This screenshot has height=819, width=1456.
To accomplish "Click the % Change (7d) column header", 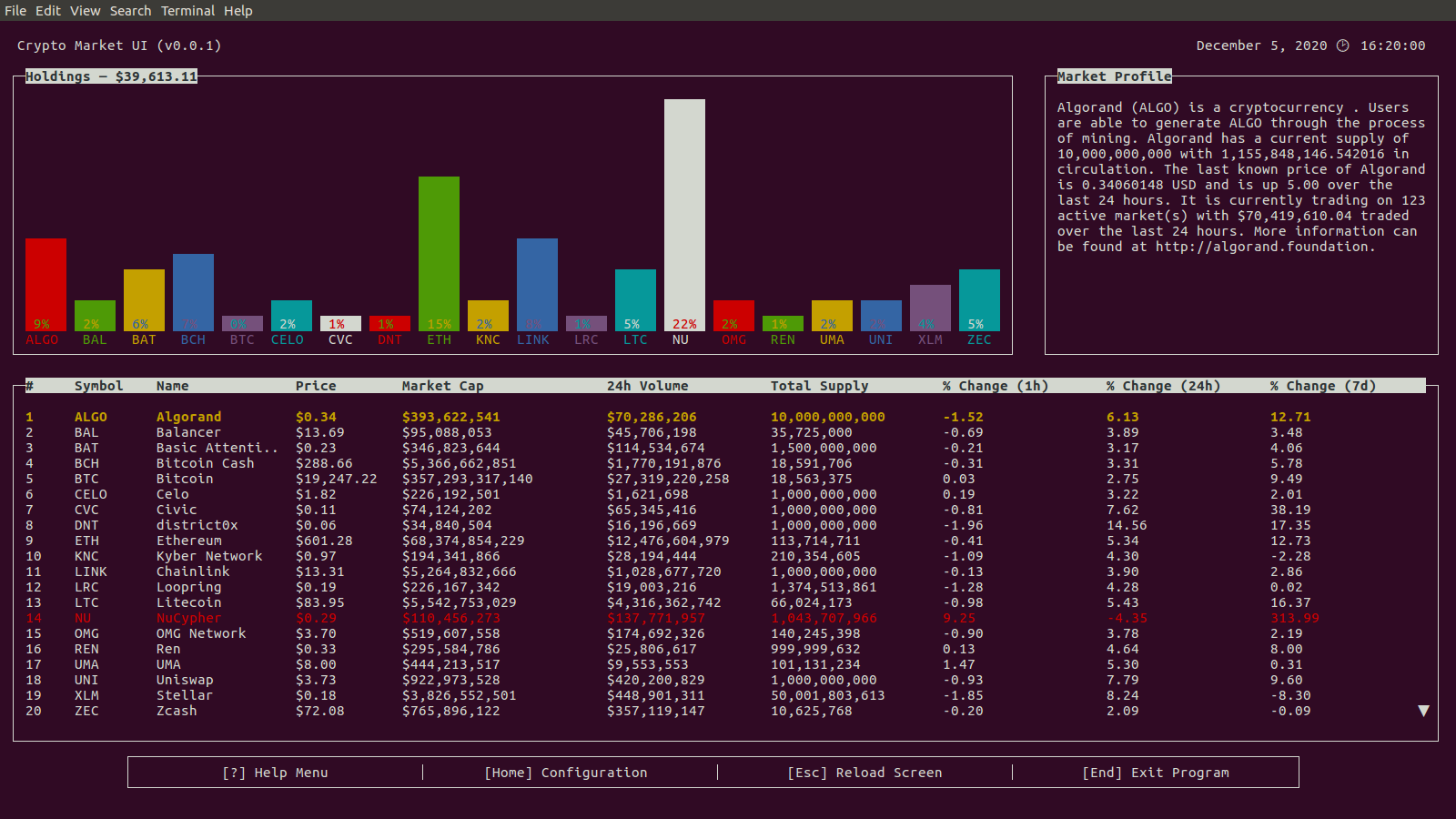I will (x=1323, y=386).
